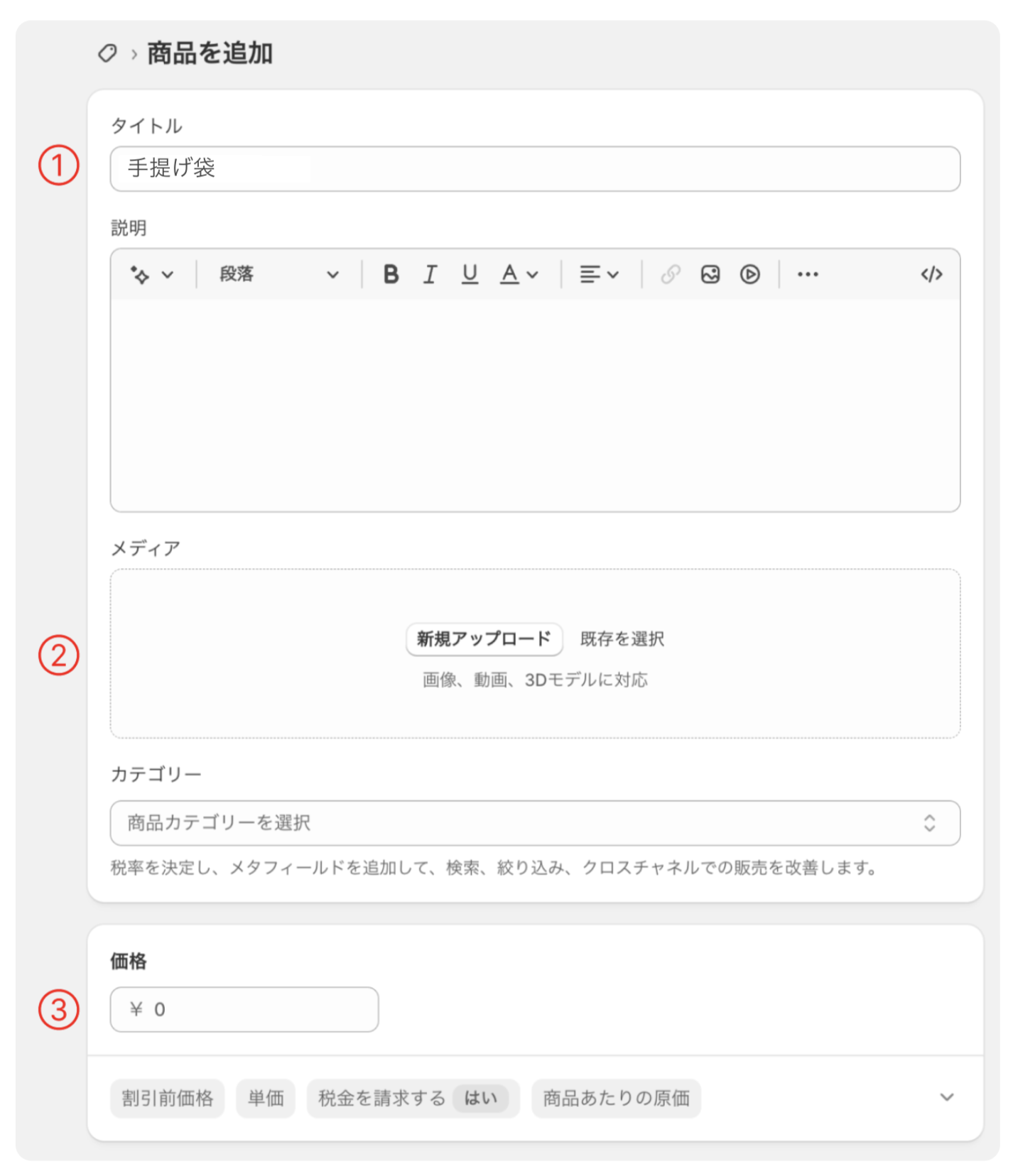The width and height of the screenshot is (1013, 1176).
Task: Click the 商品を追加 page heading
Action: 210,53
